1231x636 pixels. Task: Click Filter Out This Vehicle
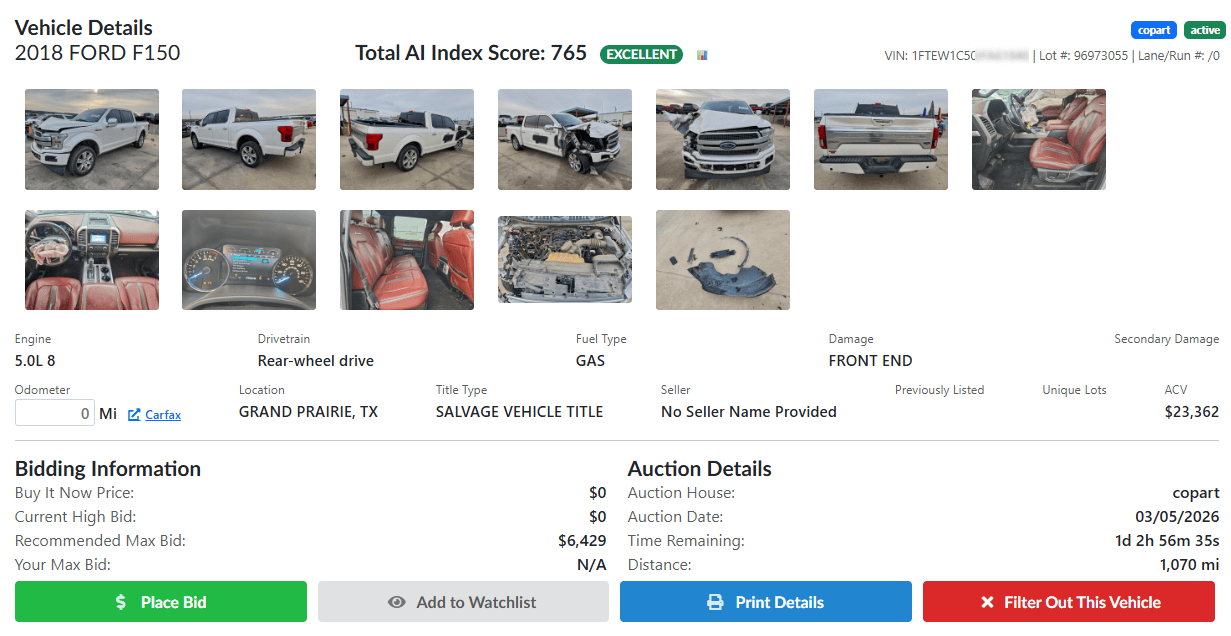tap(1069, 602)
